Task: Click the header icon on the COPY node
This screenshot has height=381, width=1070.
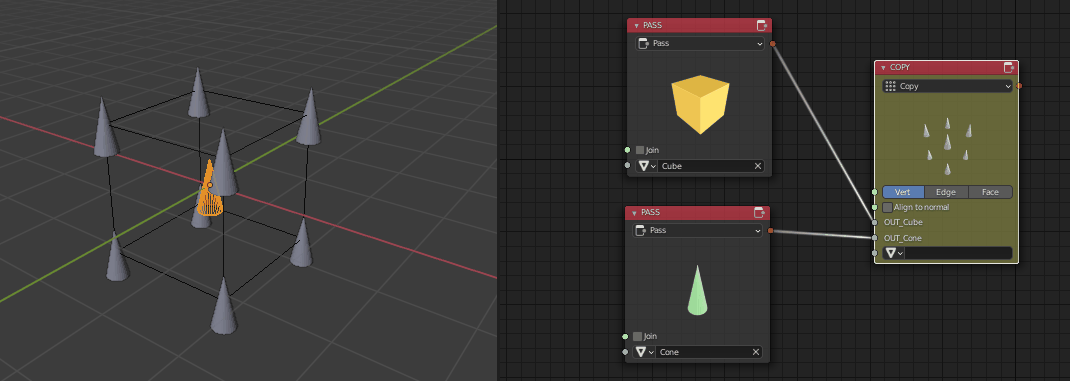Action: 1009,68
